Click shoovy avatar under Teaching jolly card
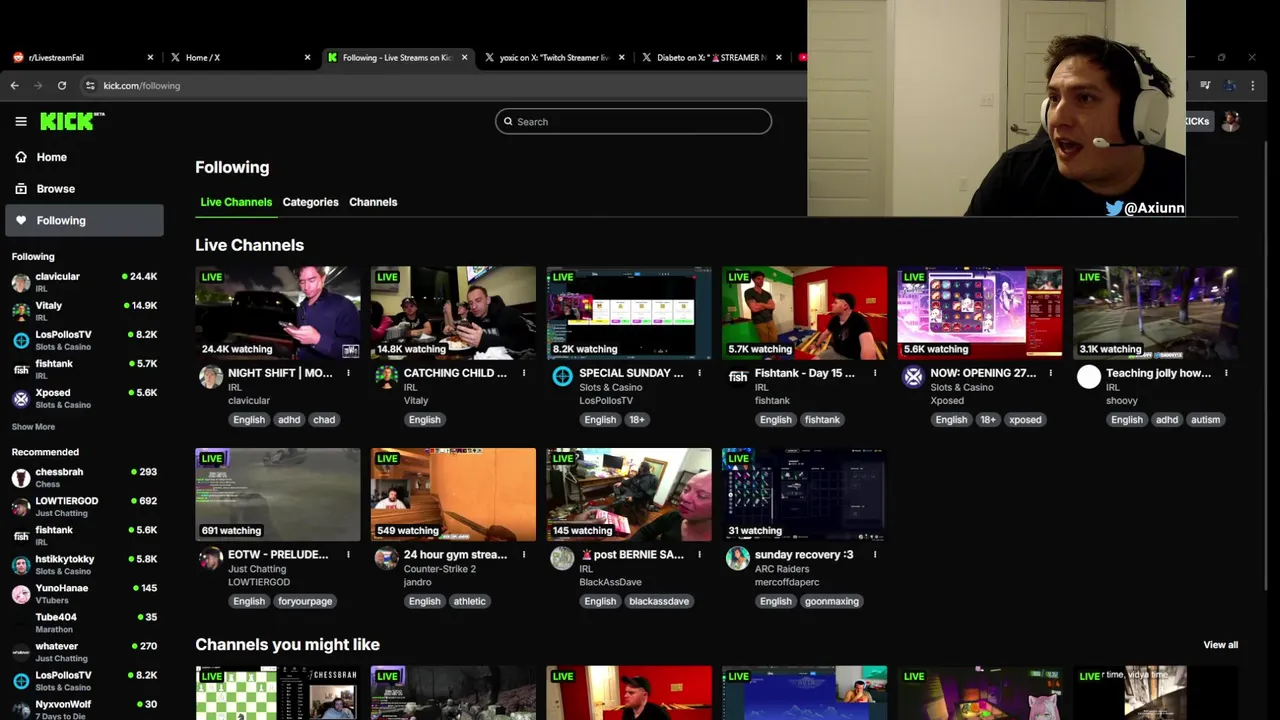1280x720 pixels. 1089,377
